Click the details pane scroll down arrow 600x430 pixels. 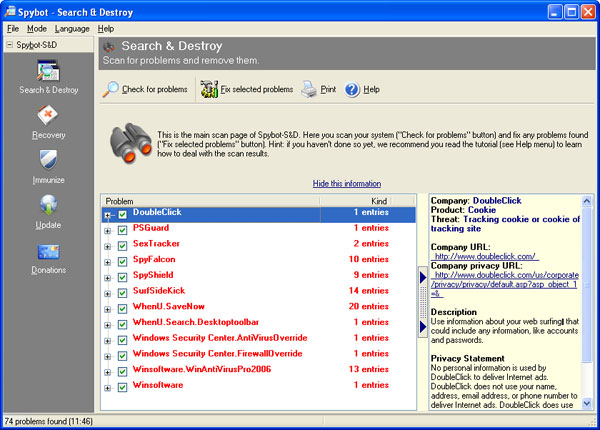pyautogui.click(x=587, y=403)
